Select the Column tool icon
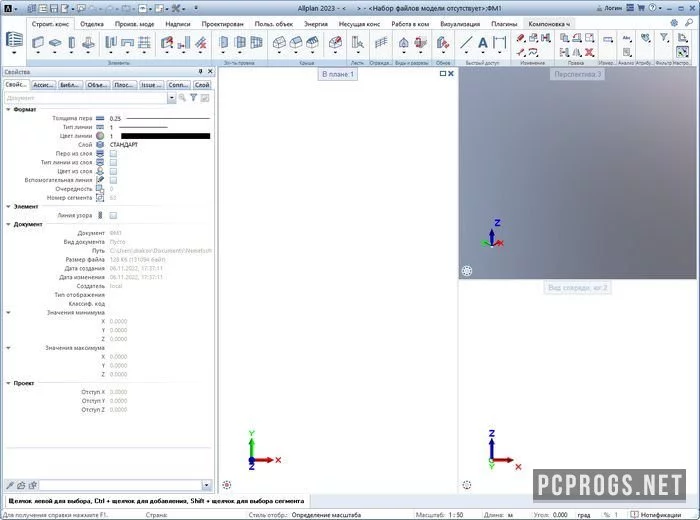700x520 pixels. (x=71, y=42)
